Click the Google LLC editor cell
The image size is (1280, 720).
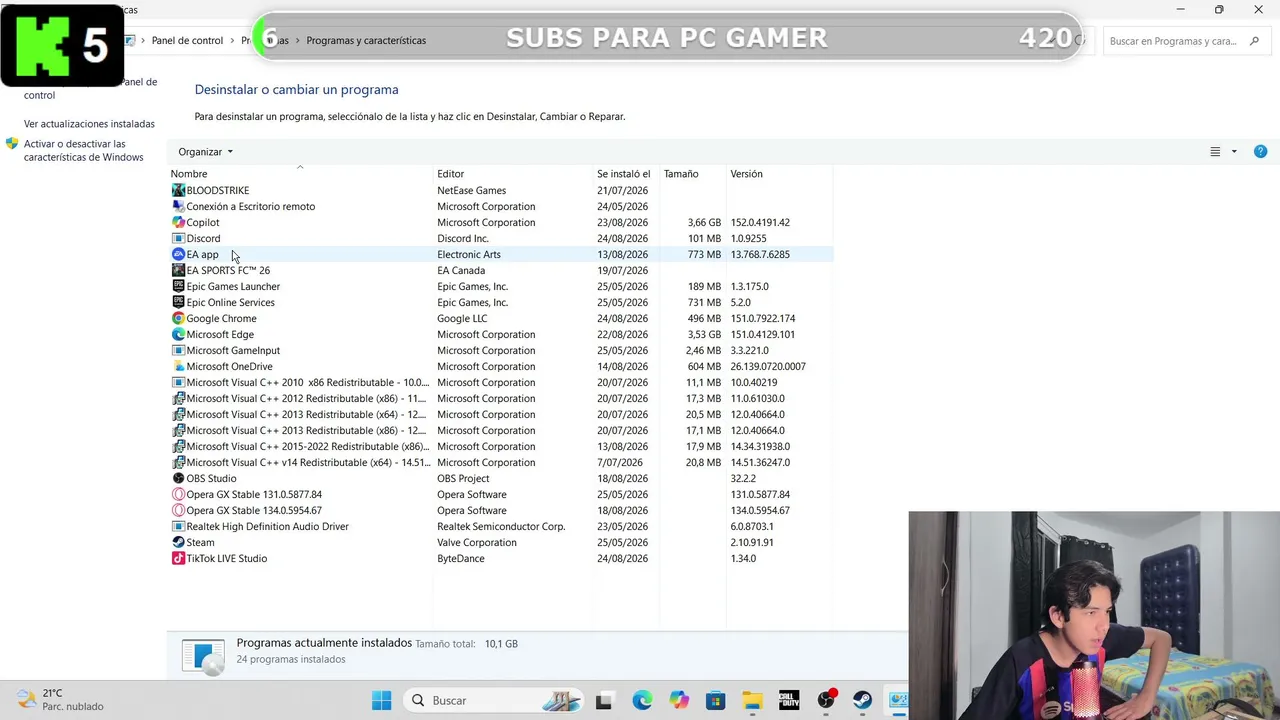pos(462,318)
